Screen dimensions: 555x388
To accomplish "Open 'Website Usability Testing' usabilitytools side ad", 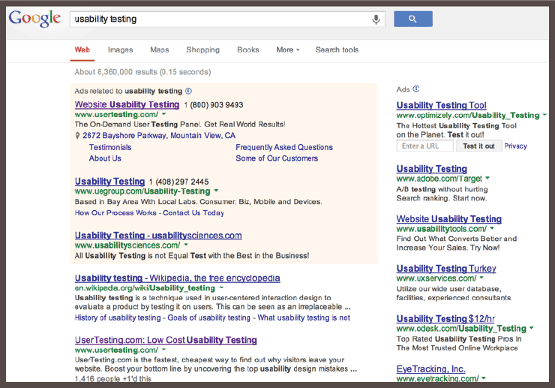I will (449, 219).
